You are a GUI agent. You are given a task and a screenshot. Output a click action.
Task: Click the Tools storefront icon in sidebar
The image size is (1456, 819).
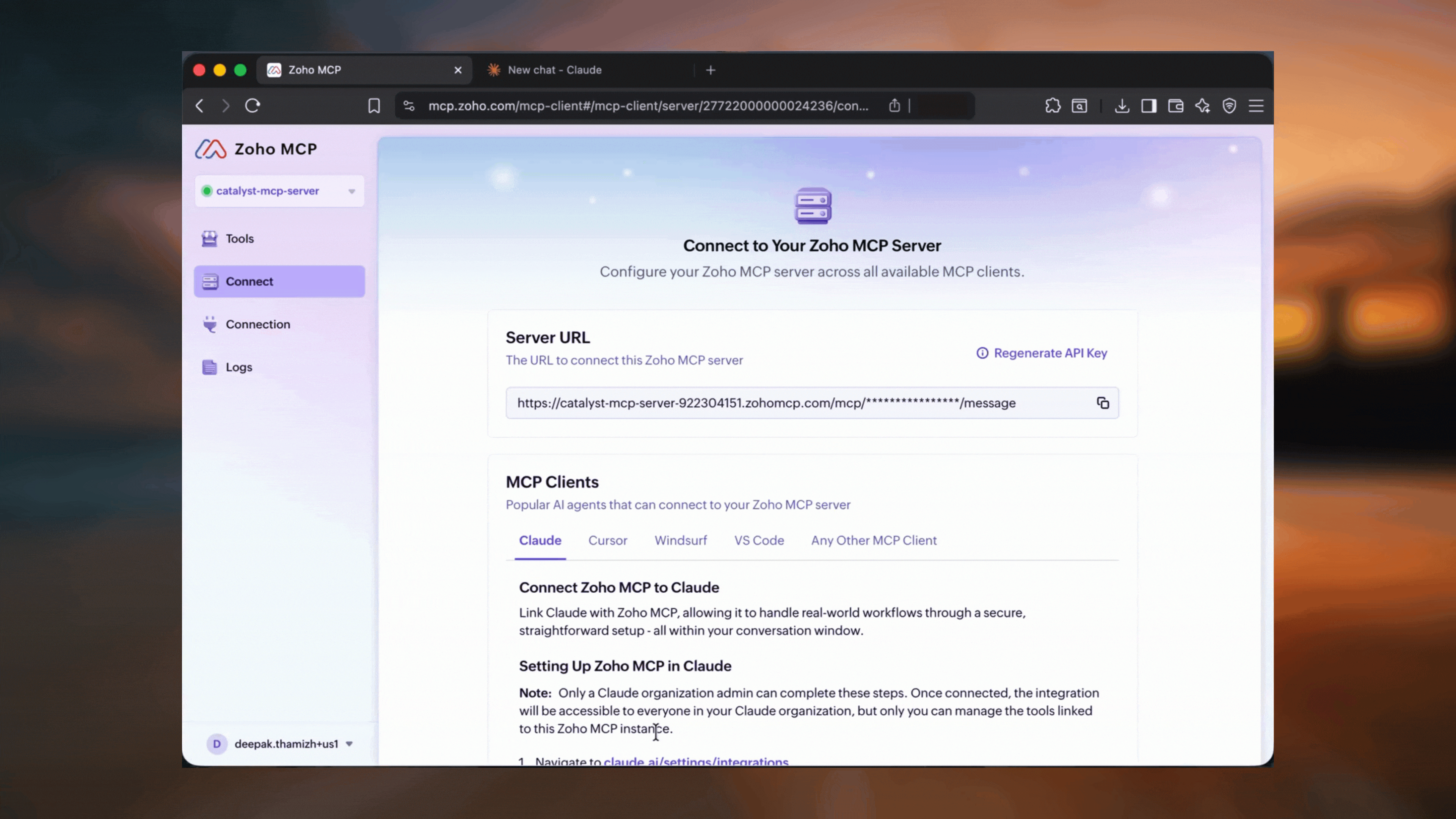click(x=210, y=238)
